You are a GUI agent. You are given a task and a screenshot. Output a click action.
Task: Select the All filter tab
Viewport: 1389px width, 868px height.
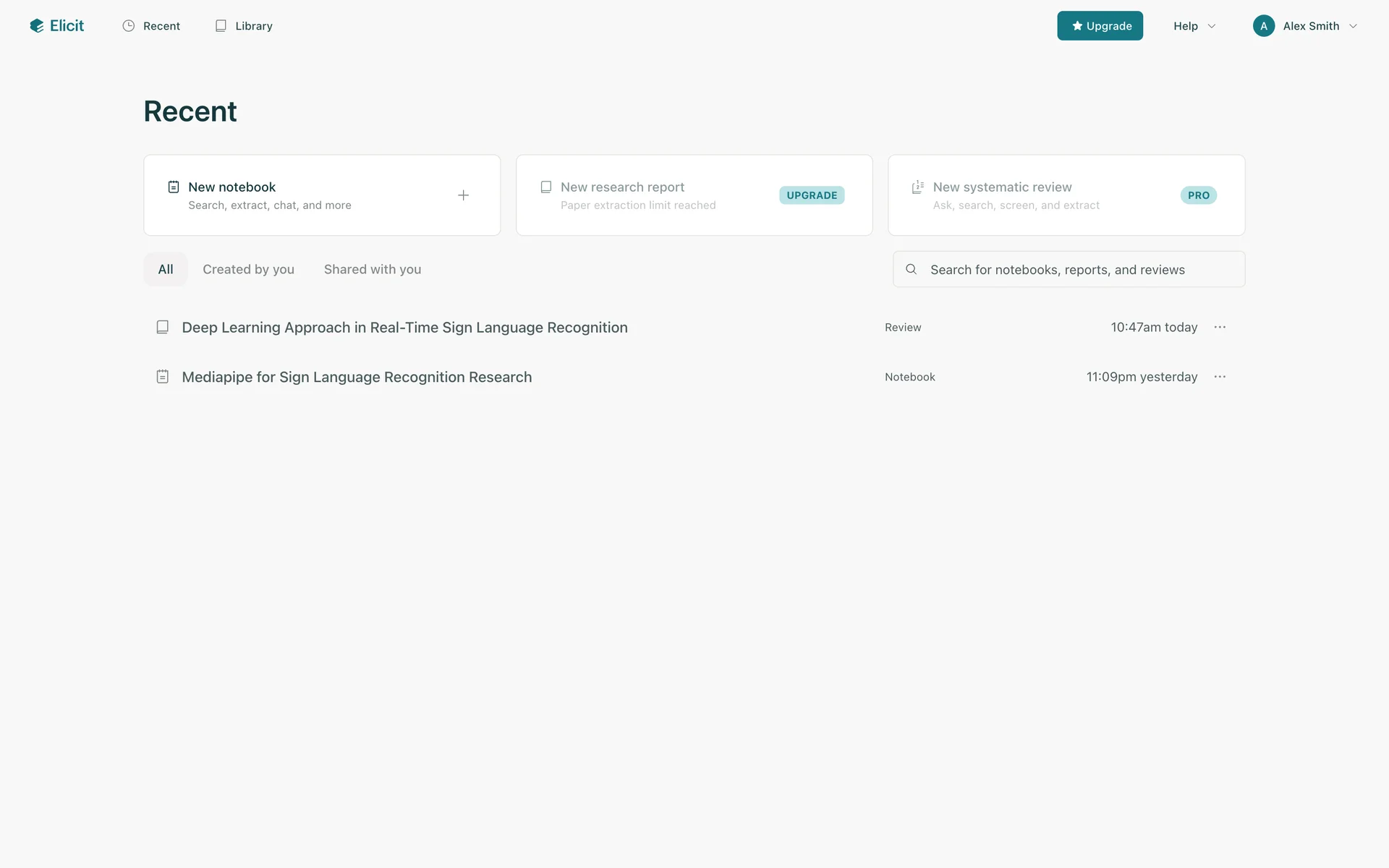[x=166, y=269]
